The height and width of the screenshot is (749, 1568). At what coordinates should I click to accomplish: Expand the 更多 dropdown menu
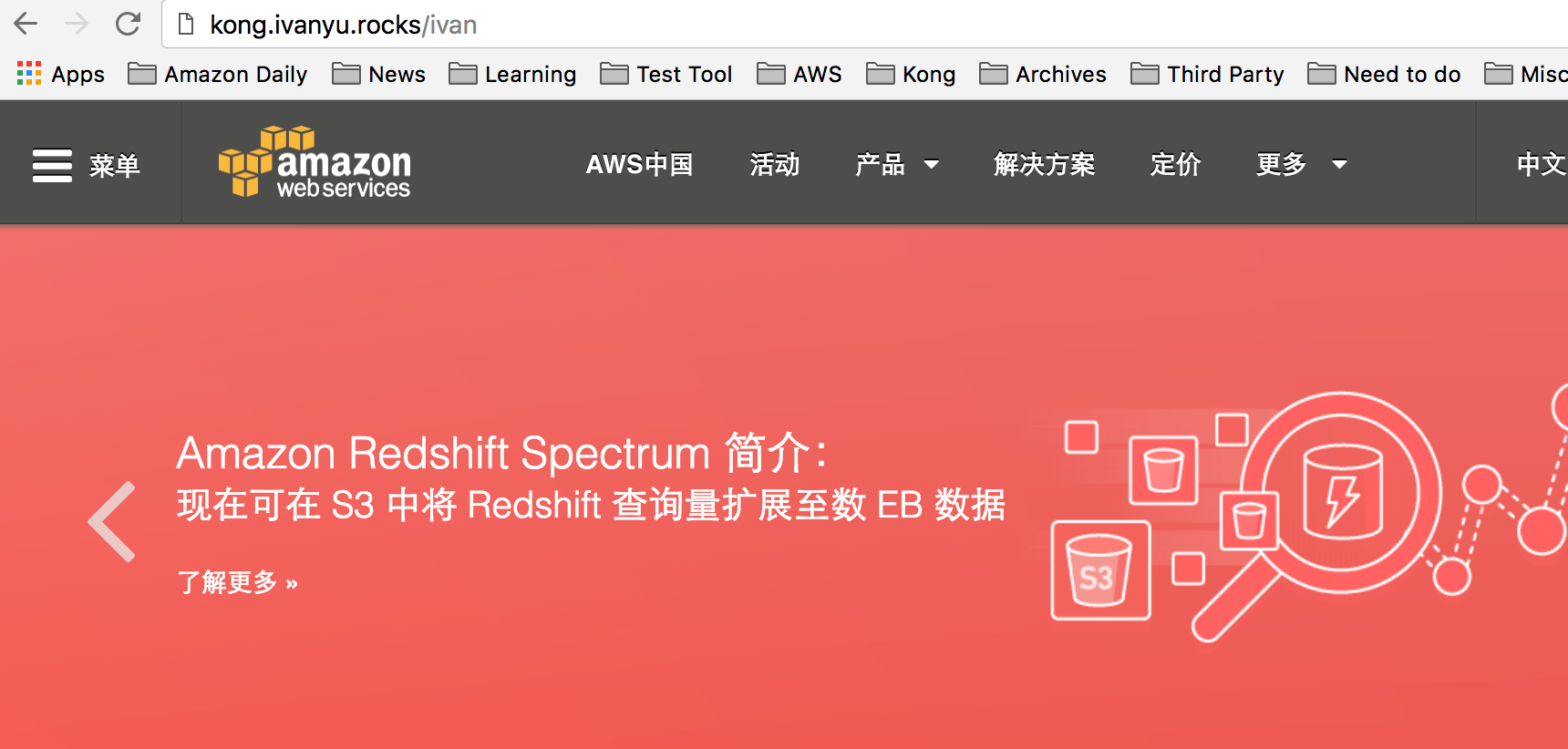pyautogui.click(x=1301, y=164)
